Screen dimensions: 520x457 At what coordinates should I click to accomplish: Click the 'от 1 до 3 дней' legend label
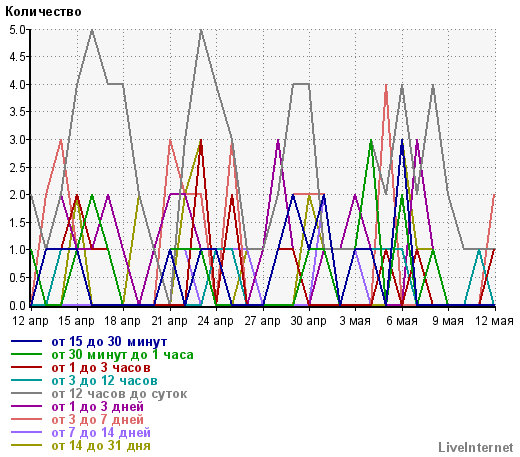pyautogui.click(x=98, y=407)
